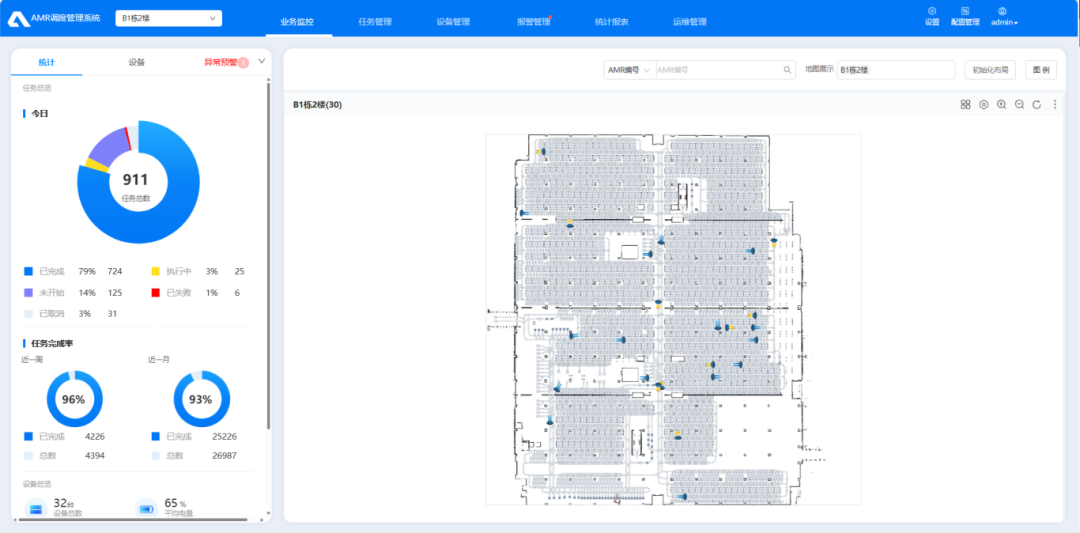Click the map zoom-in magnifier icon
The image size is (1080, 533).
(1001, 104)
